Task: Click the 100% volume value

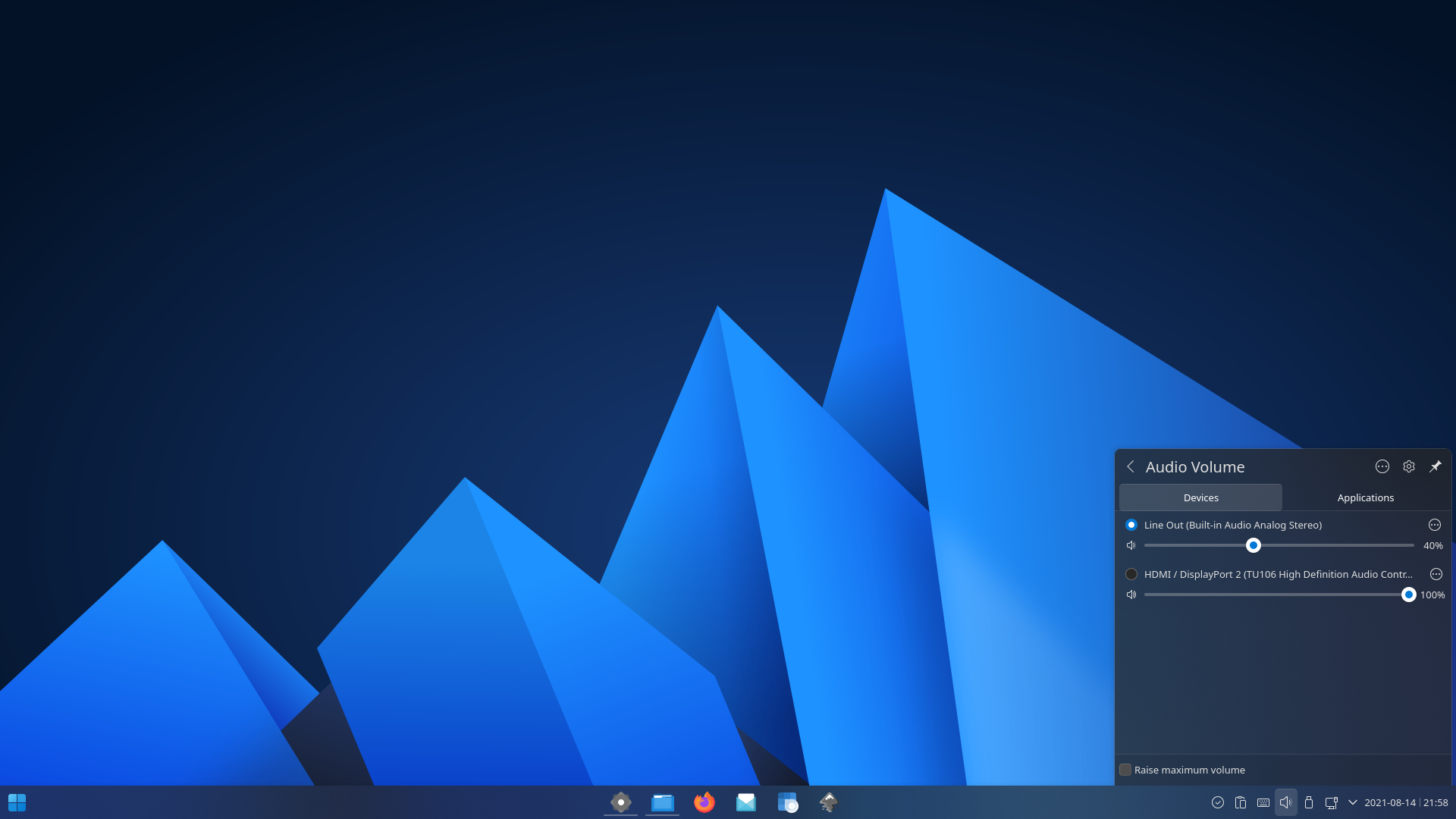Action: tap(1432, 595)
